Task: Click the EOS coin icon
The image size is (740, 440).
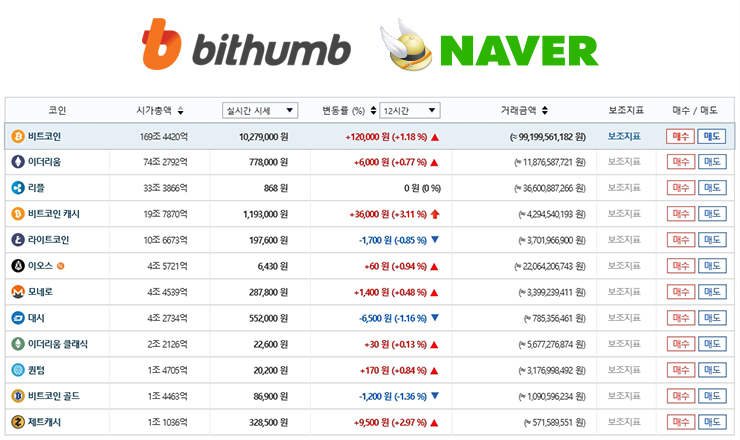Action: pyautogui.click(x=18, y=266)
